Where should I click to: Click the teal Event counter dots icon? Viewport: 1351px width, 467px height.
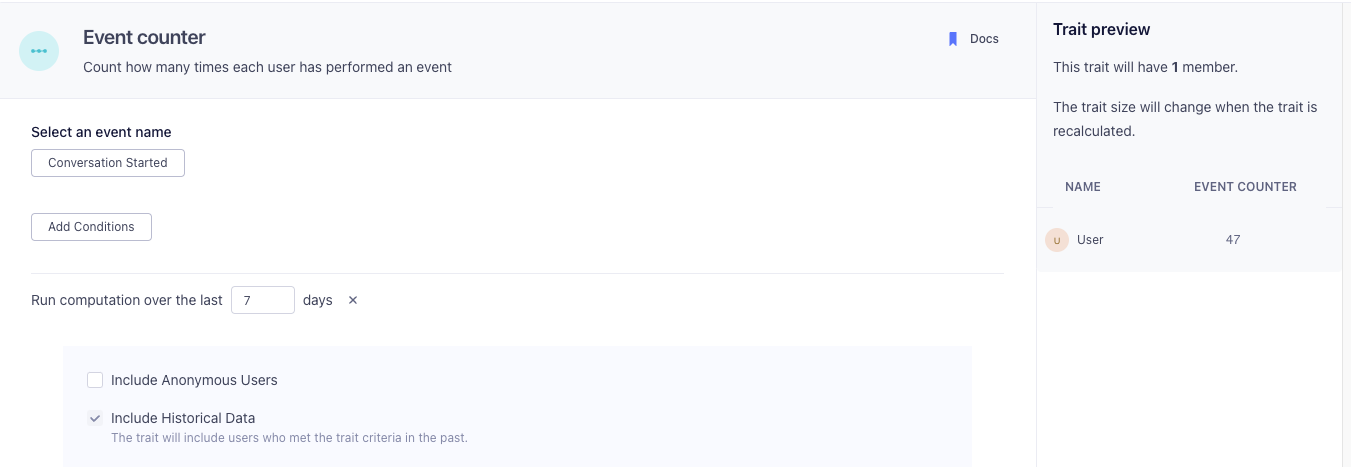(x=39, y=50)
